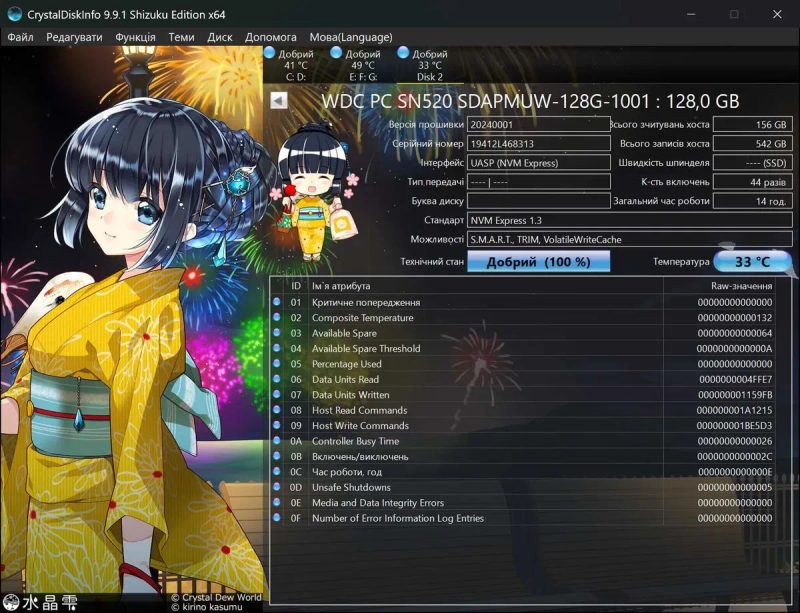Click the firmware version field 20240001
This screenshot has width=800, height=613.
tap(539, 125)
